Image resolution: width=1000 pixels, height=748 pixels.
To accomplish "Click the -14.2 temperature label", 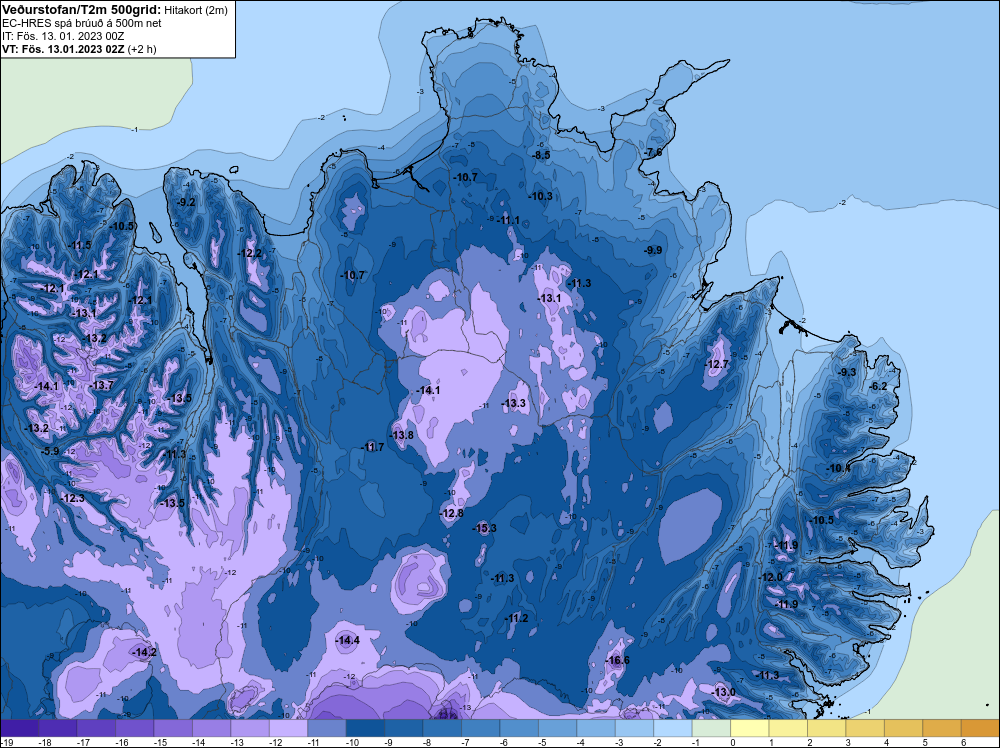I will 144,652.
